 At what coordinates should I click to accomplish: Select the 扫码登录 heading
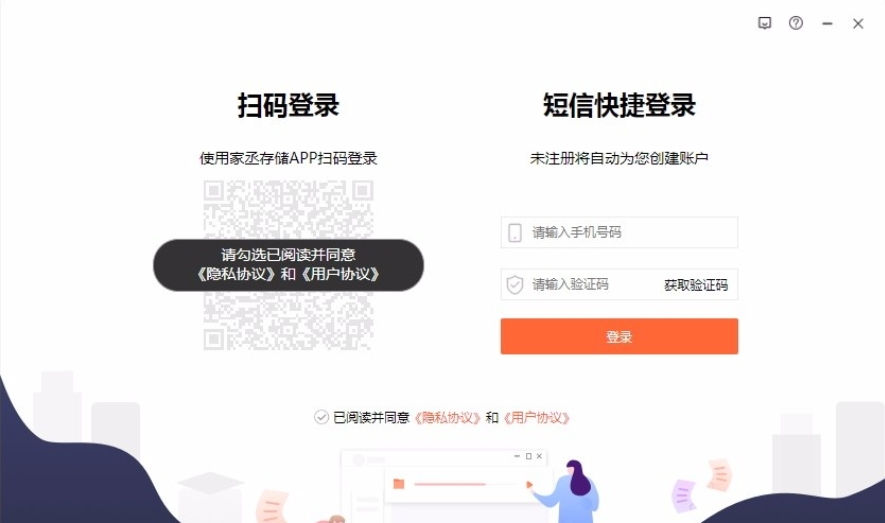click(288, 106)
